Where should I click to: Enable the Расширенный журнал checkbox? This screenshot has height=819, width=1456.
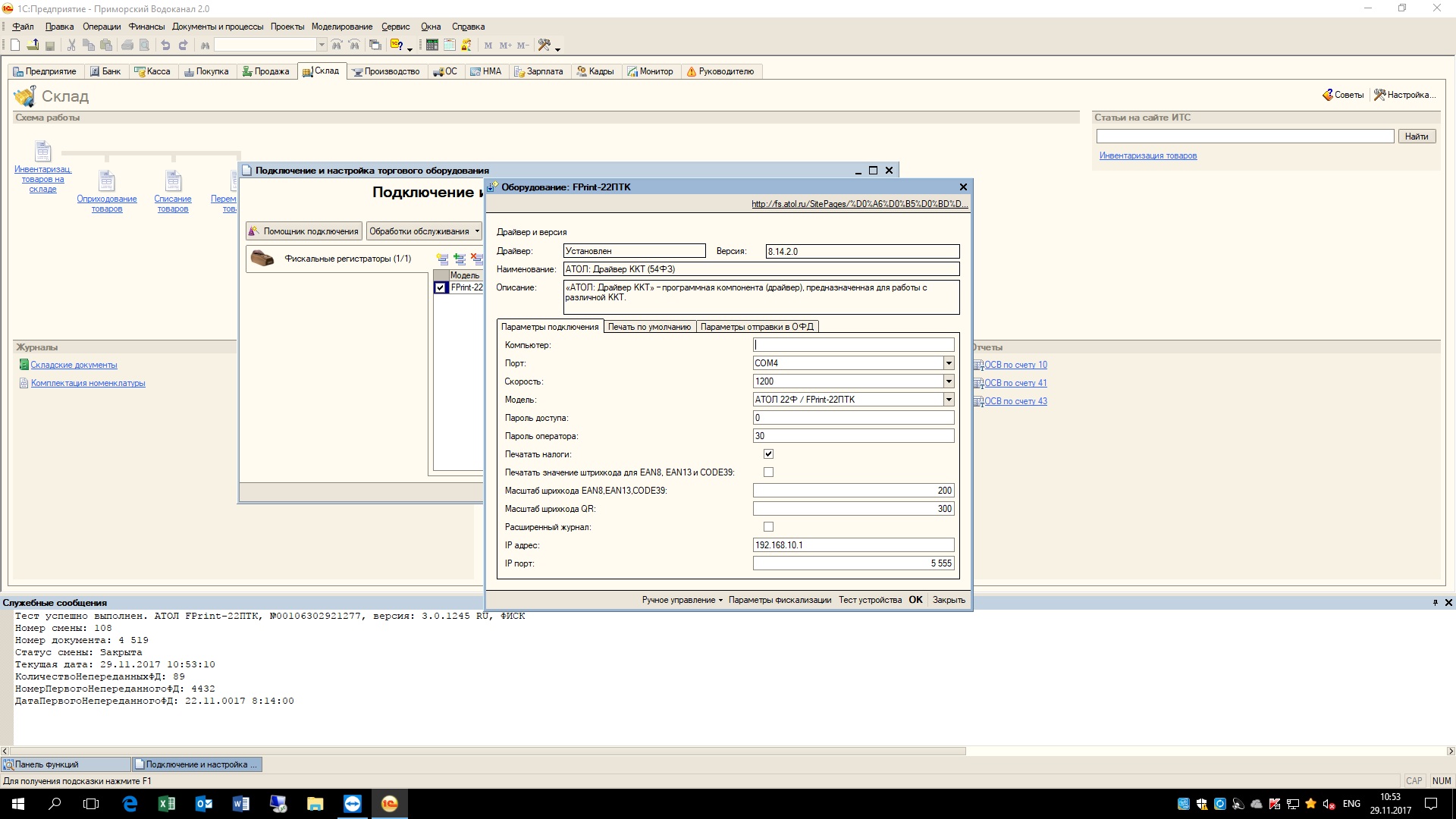(768, 527)
